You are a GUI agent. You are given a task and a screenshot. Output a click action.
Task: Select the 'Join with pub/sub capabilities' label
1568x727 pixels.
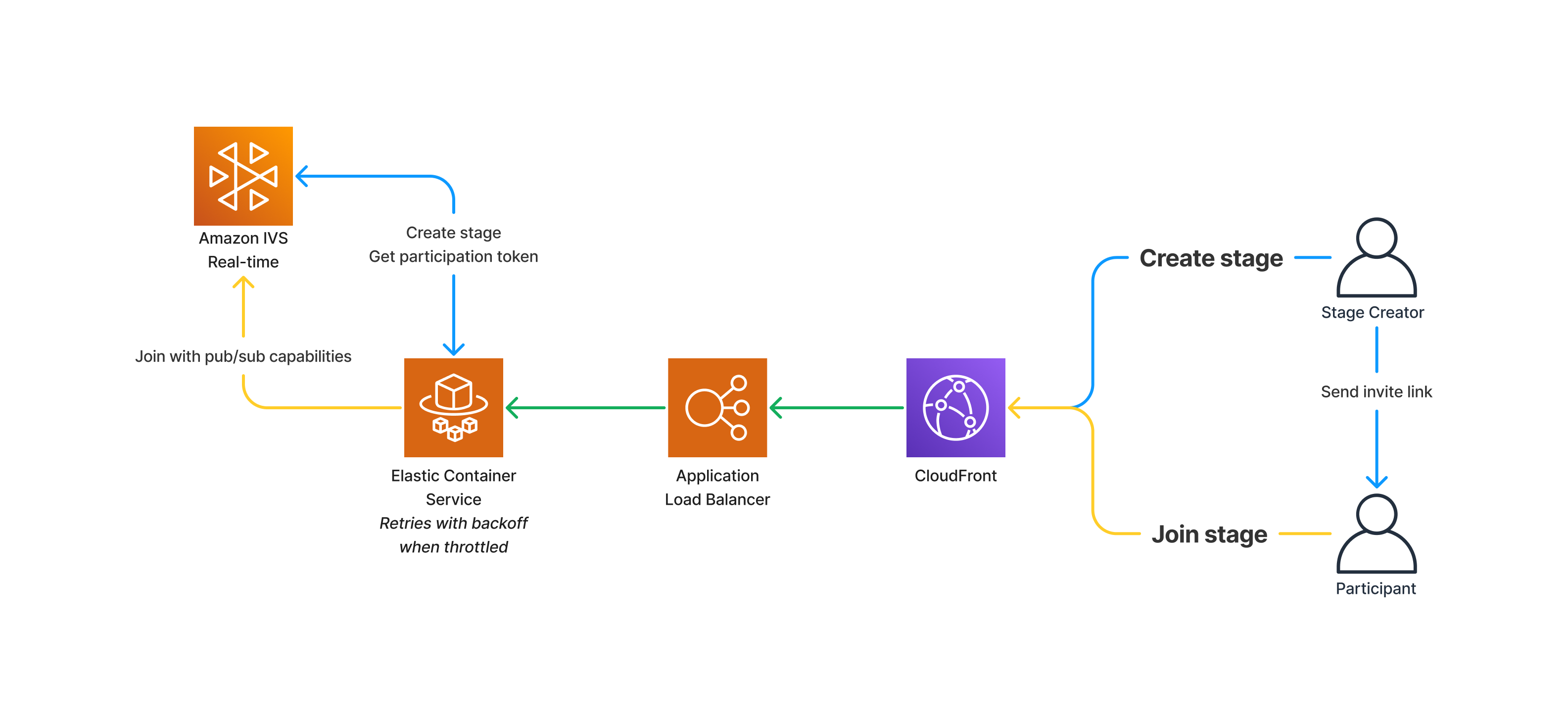click(x=243, y=356)
